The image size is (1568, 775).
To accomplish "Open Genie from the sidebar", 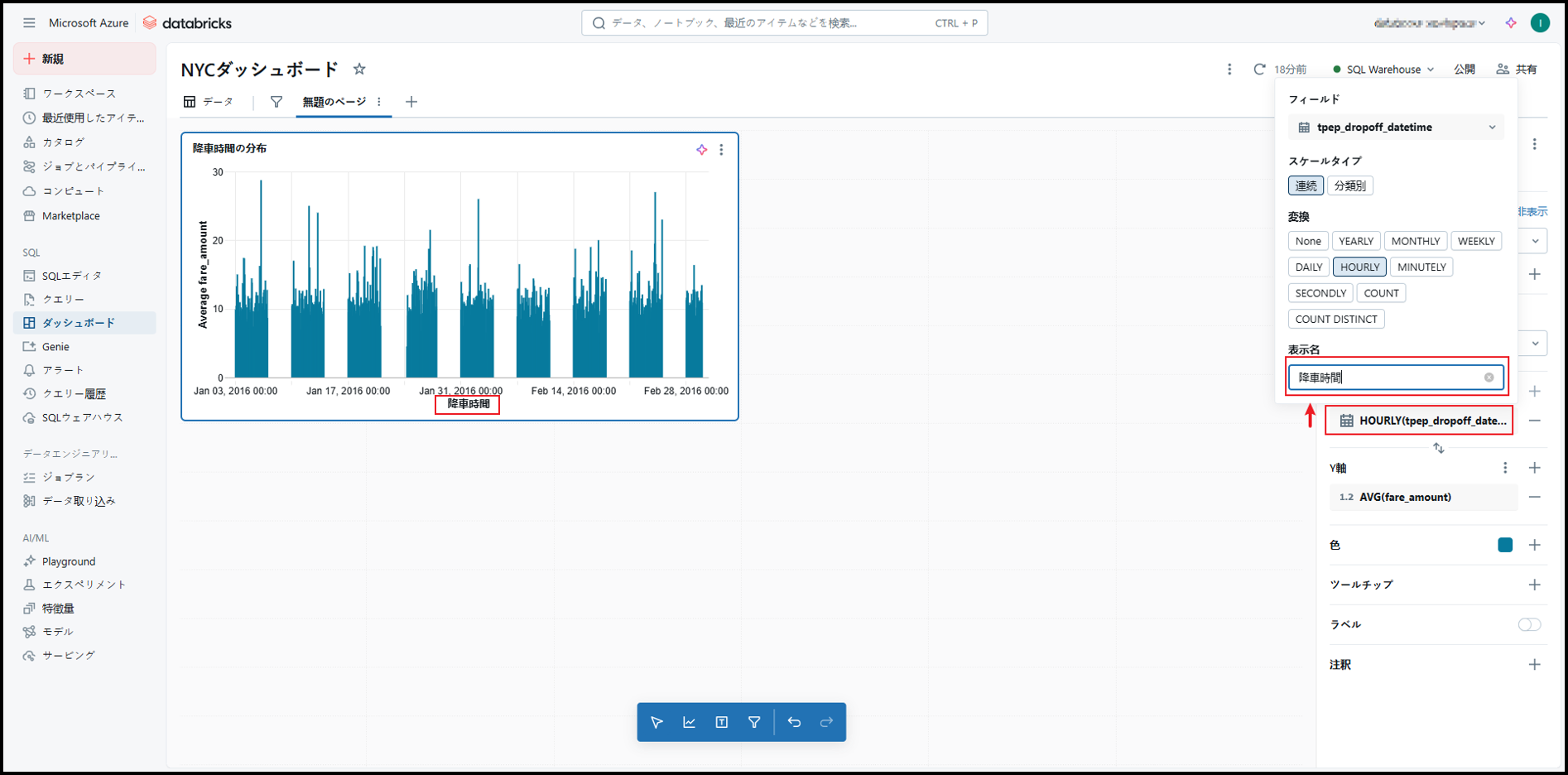I will click(x=55, y=347).
